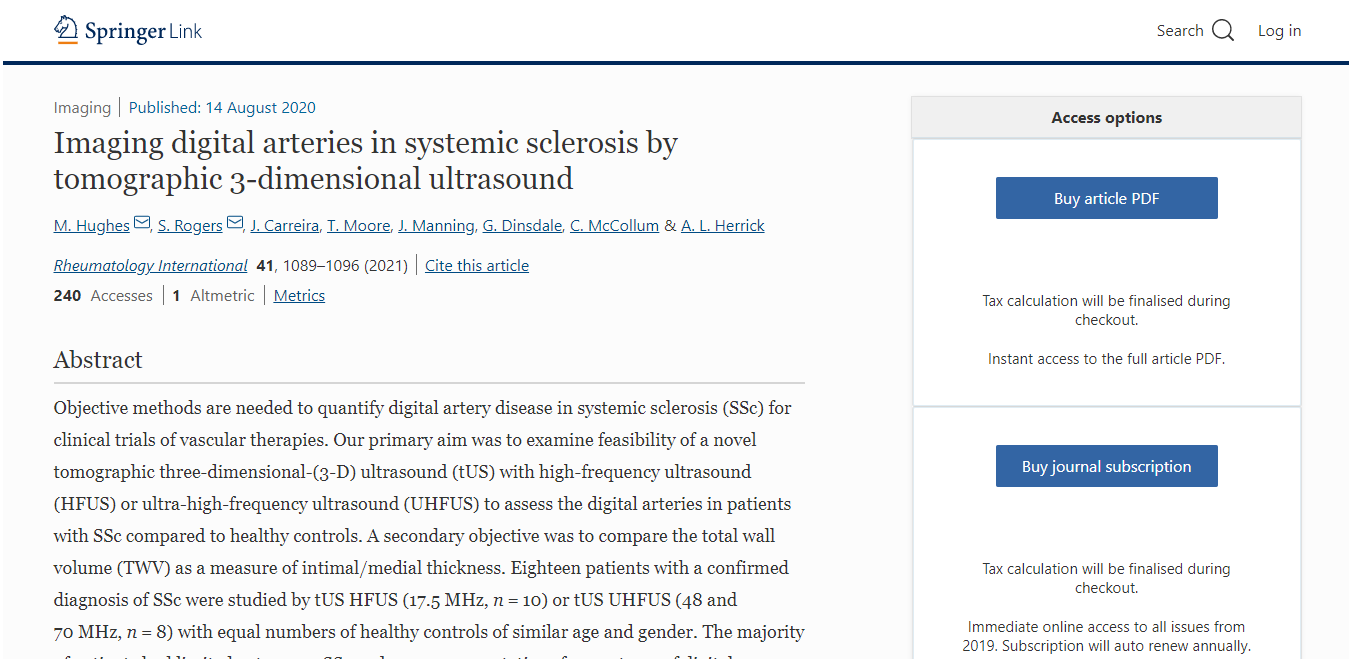This screenshot has height=659, width=1349.
Task: Click the Access options panel header
Action: coord(1106,118)
